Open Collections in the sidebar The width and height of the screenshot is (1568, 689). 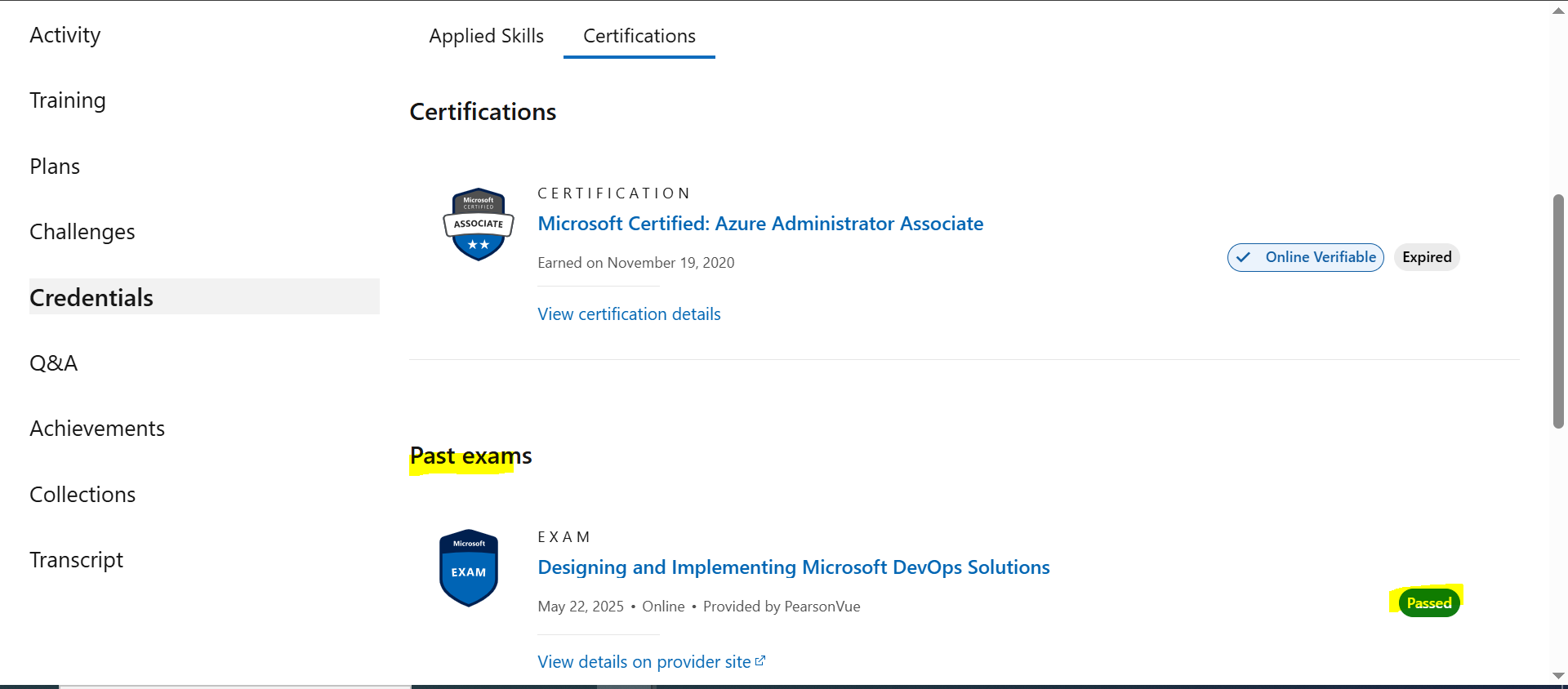82,495
